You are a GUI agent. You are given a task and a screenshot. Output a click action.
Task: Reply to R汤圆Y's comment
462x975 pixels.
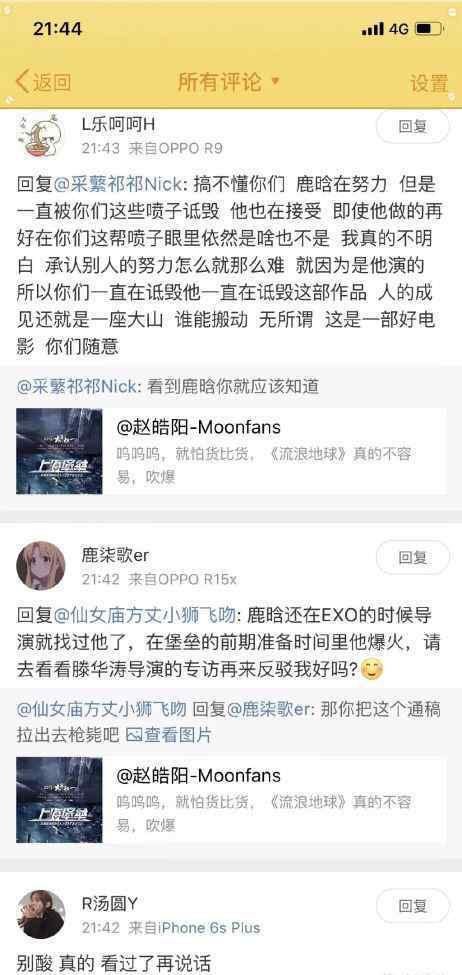click(x=413, y=905)
